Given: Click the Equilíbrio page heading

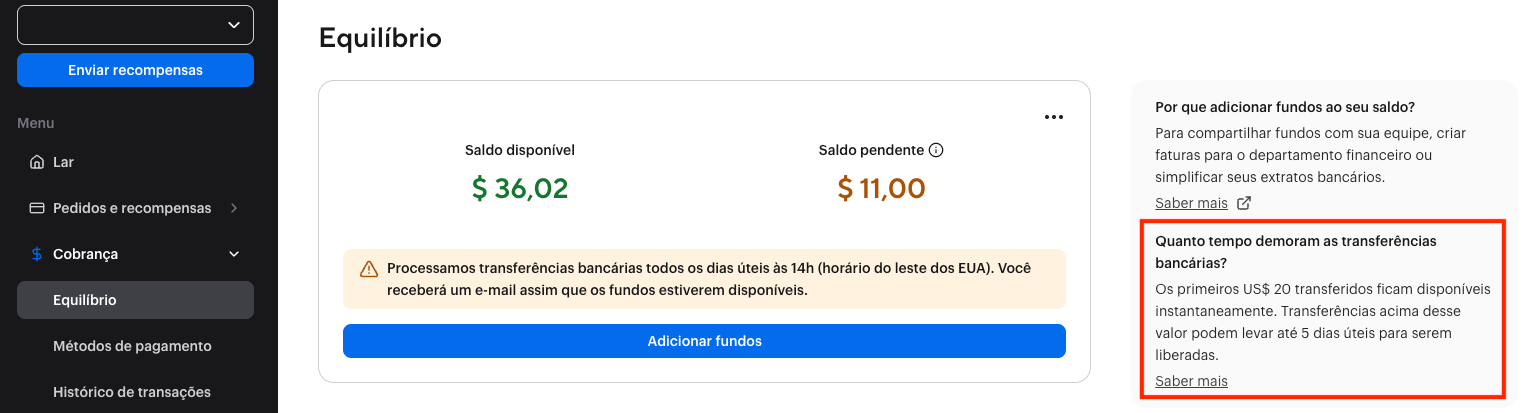Looking at the screenshot, I should pyautogui.click(x=380, y=39).
